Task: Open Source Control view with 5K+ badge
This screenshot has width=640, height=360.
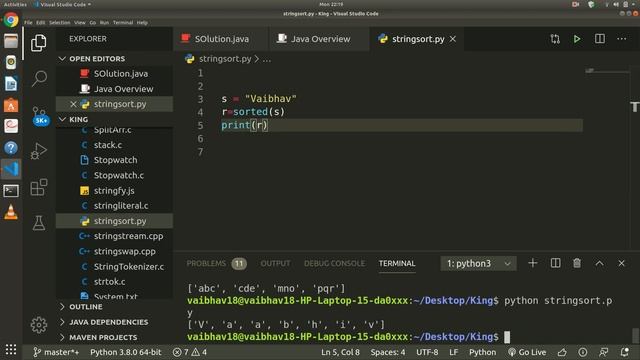Action: pos(39,116)
